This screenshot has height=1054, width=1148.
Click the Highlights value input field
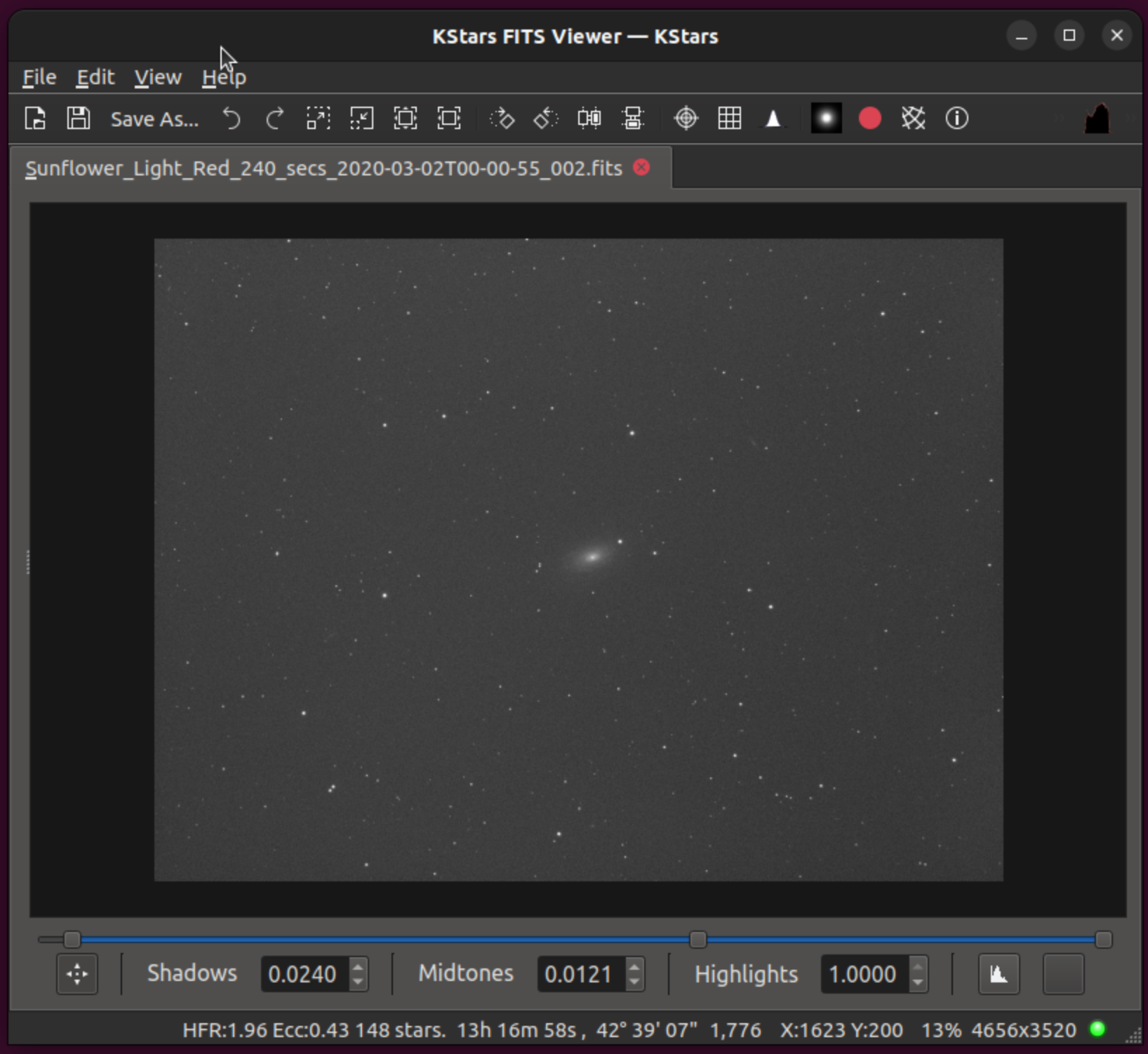[x=863, y=974]
